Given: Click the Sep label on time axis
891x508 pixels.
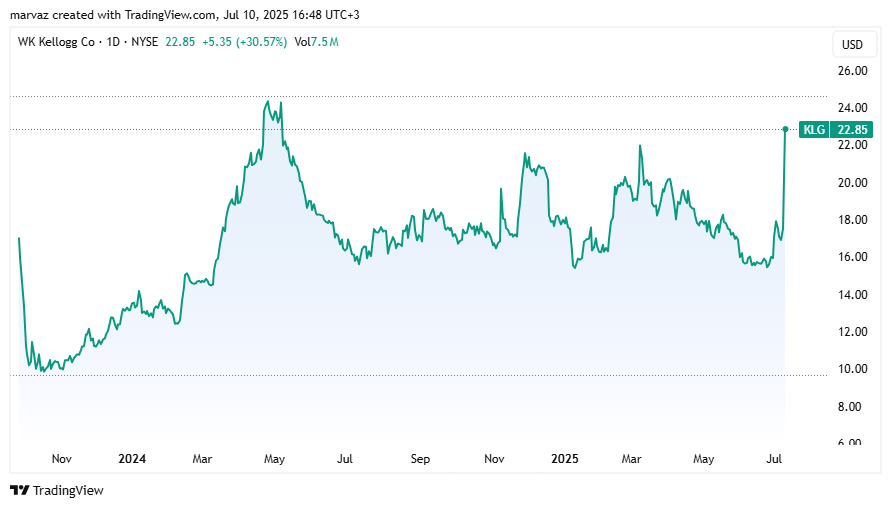Looking at the screenshot, I should (420, 459).
